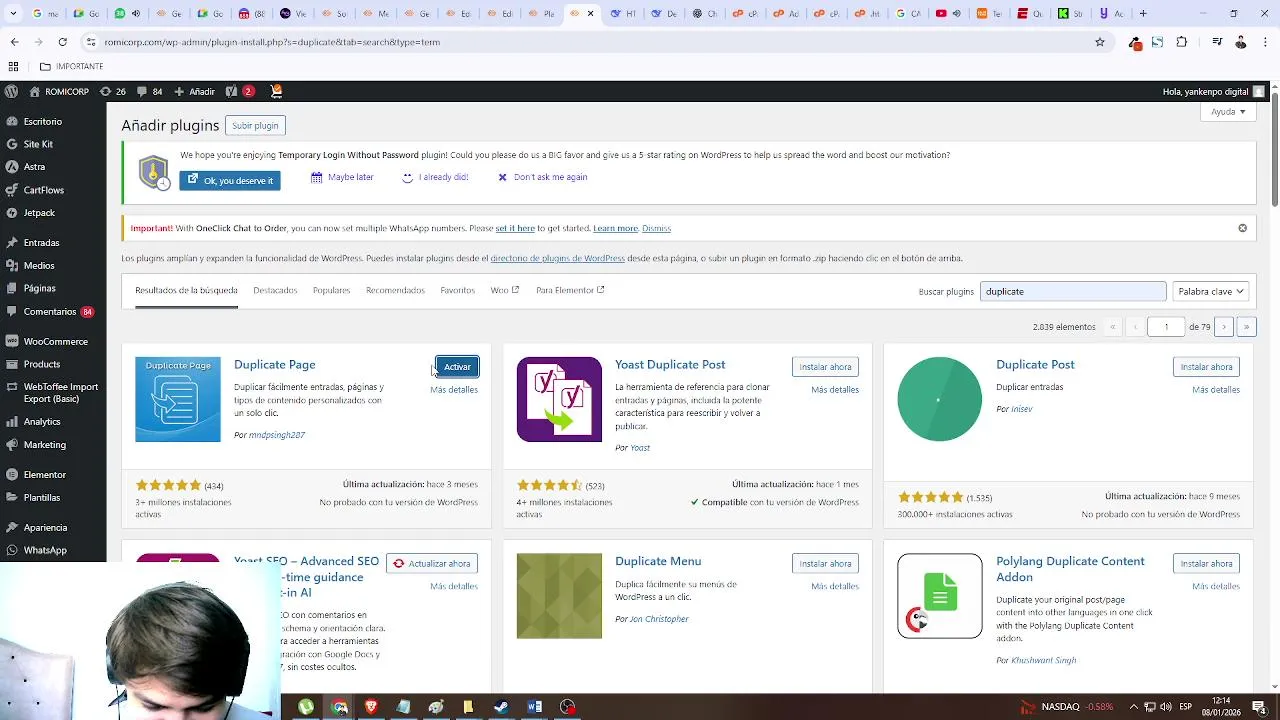Go to Entradas in the sidebar
Viewport: 1280px width, 720px height.
coord(41,243)
